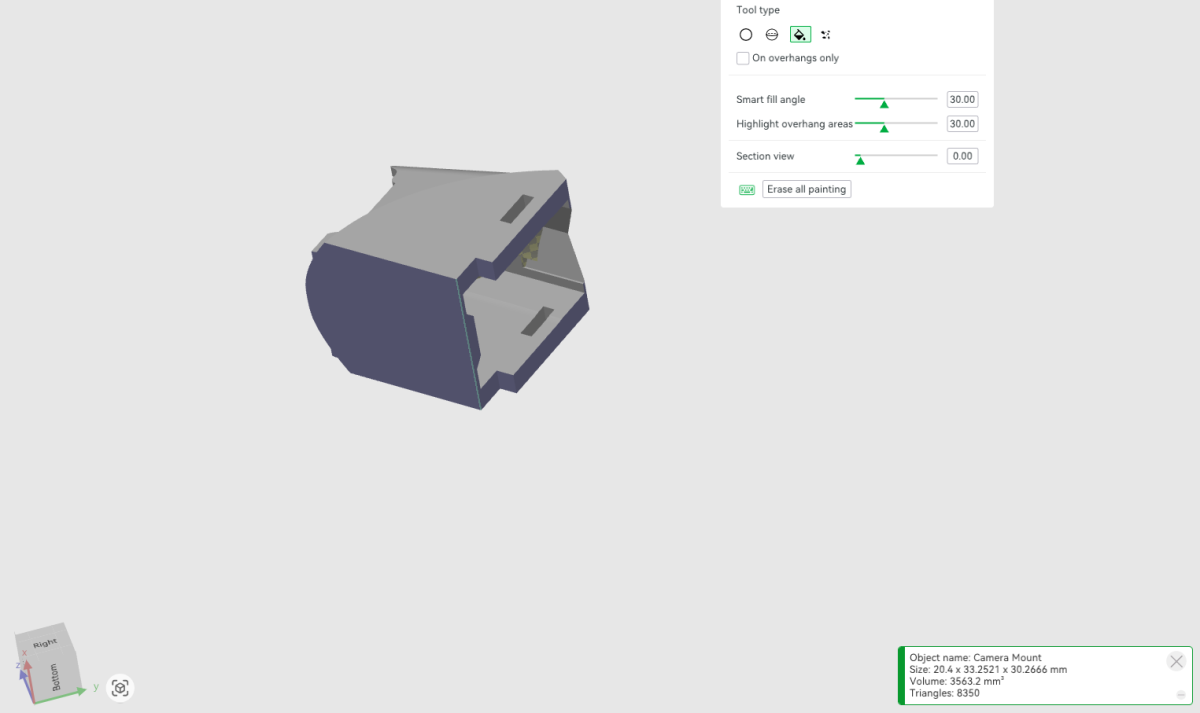The height and width of the screenshot is (713, 1200).
Task: Click the Section view value field
Action: (x=962, y=156)
